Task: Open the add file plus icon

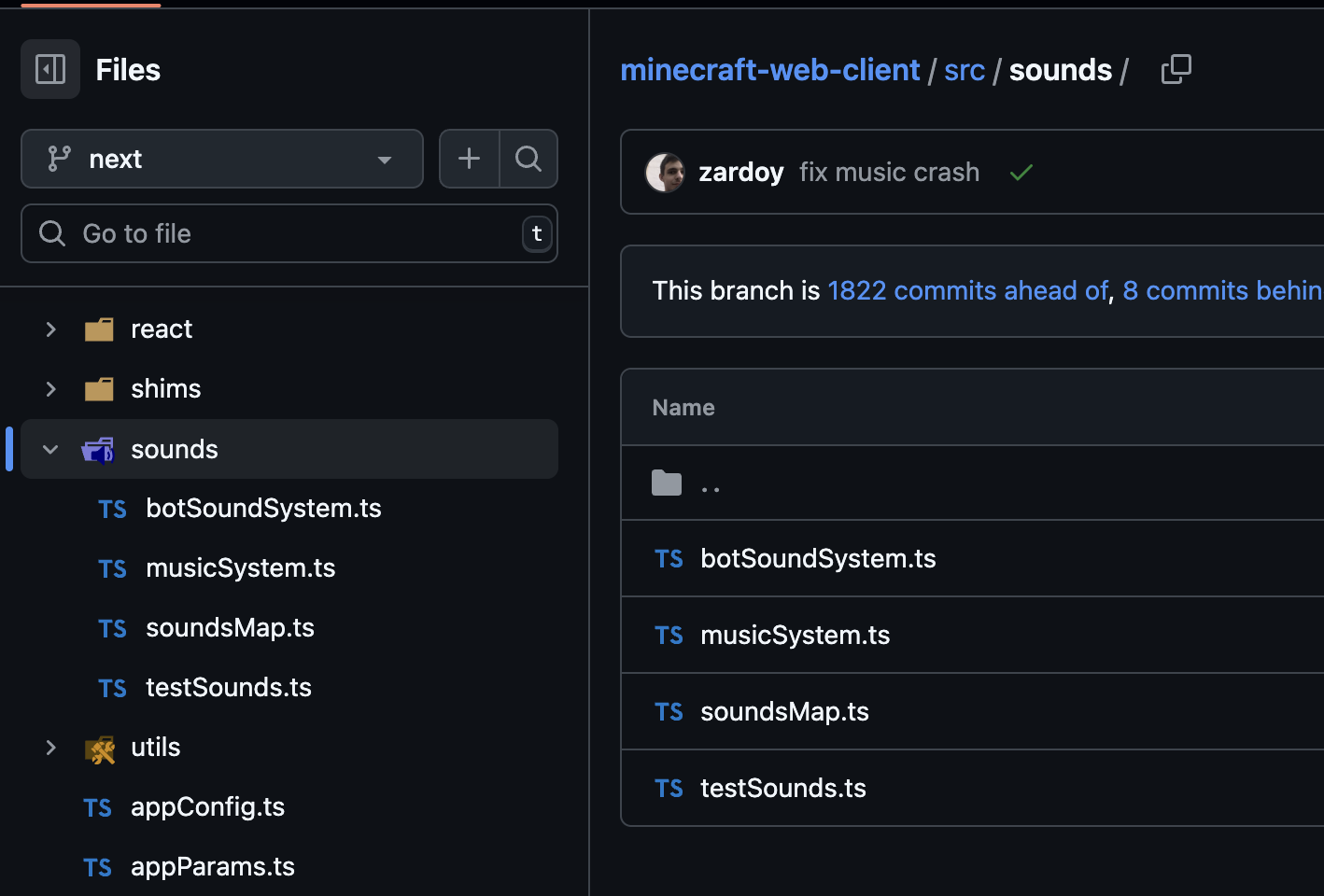Action: (468, 159)
